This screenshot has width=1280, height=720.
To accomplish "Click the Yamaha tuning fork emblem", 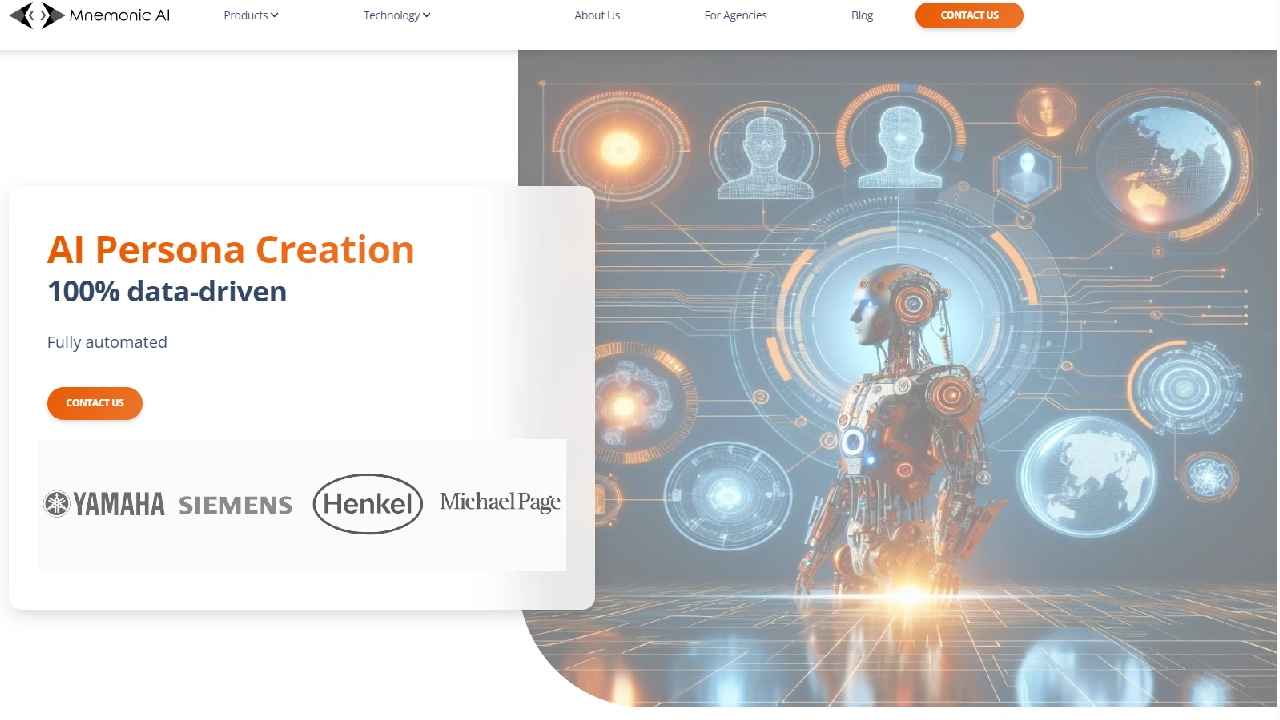I will pos(56,504).
